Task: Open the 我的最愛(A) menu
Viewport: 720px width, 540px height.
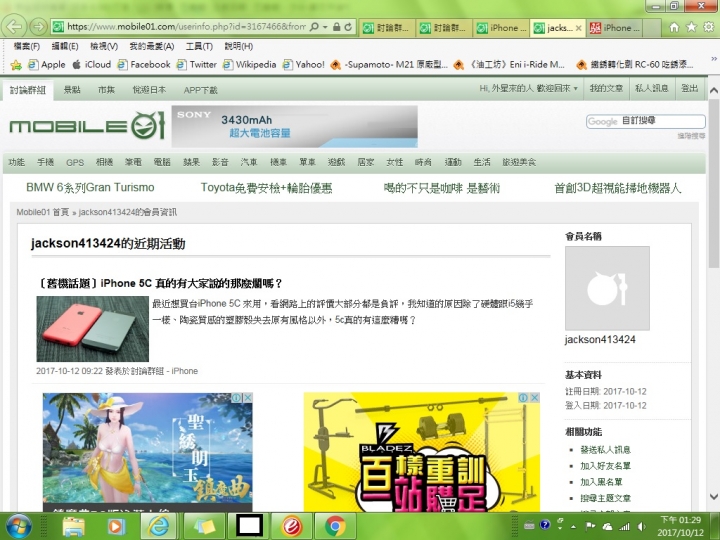Action: click(152, 46)
